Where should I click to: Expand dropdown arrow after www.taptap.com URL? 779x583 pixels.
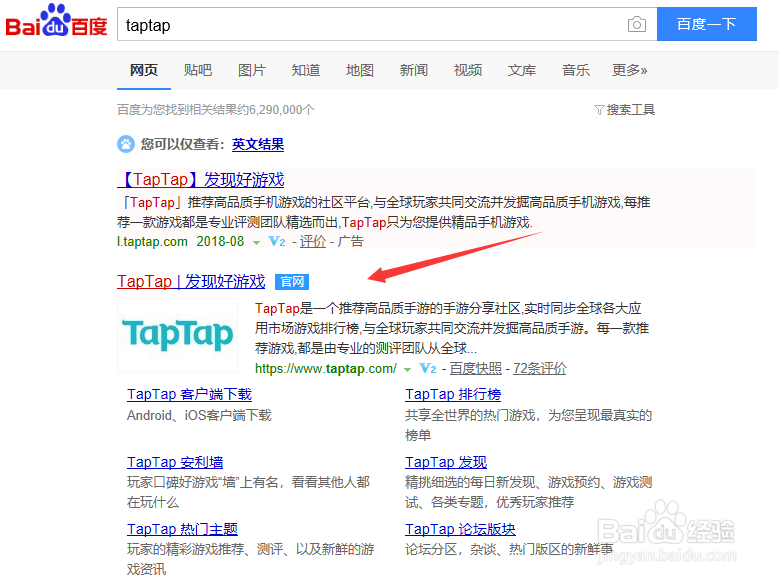[407, 369]
